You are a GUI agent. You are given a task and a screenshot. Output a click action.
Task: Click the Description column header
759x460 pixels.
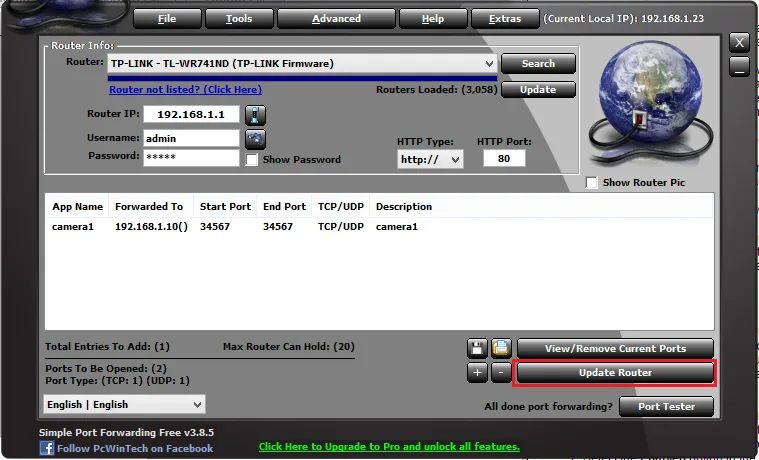[x=404, y=206]
